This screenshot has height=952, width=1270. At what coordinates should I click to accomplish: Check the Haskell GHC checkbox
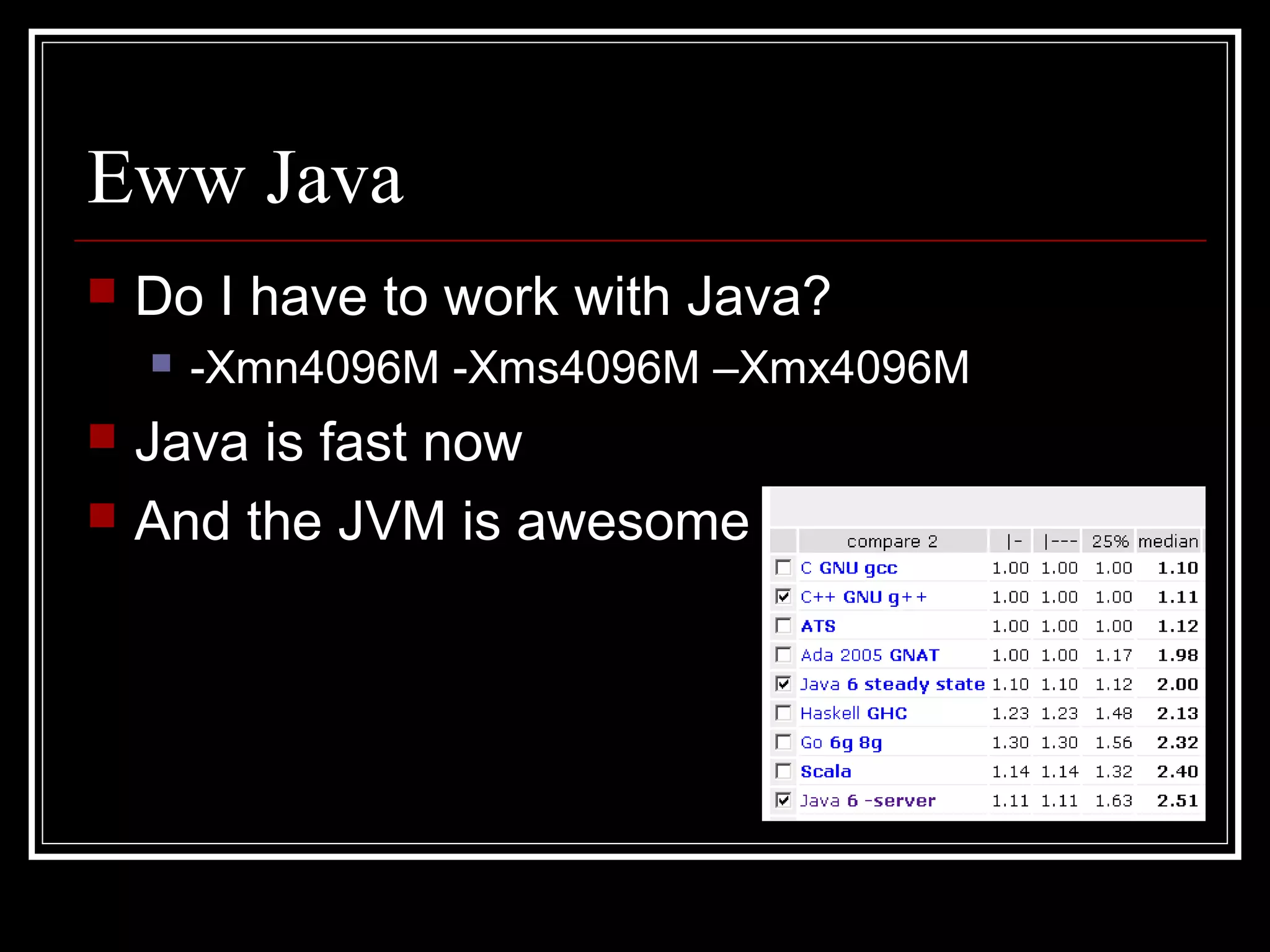(x=783, y=713)
